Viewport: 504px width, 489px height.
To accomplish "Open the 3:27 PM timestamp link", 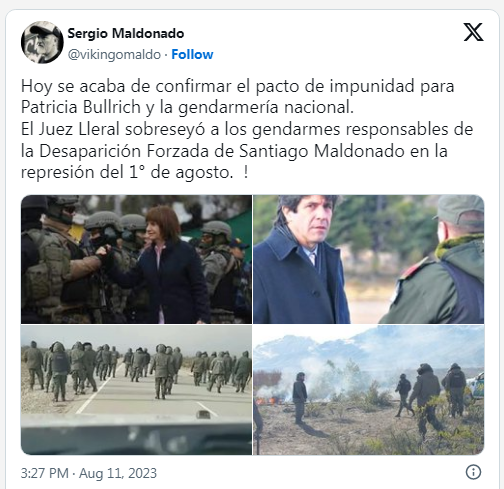I will (x=45, y=473).
